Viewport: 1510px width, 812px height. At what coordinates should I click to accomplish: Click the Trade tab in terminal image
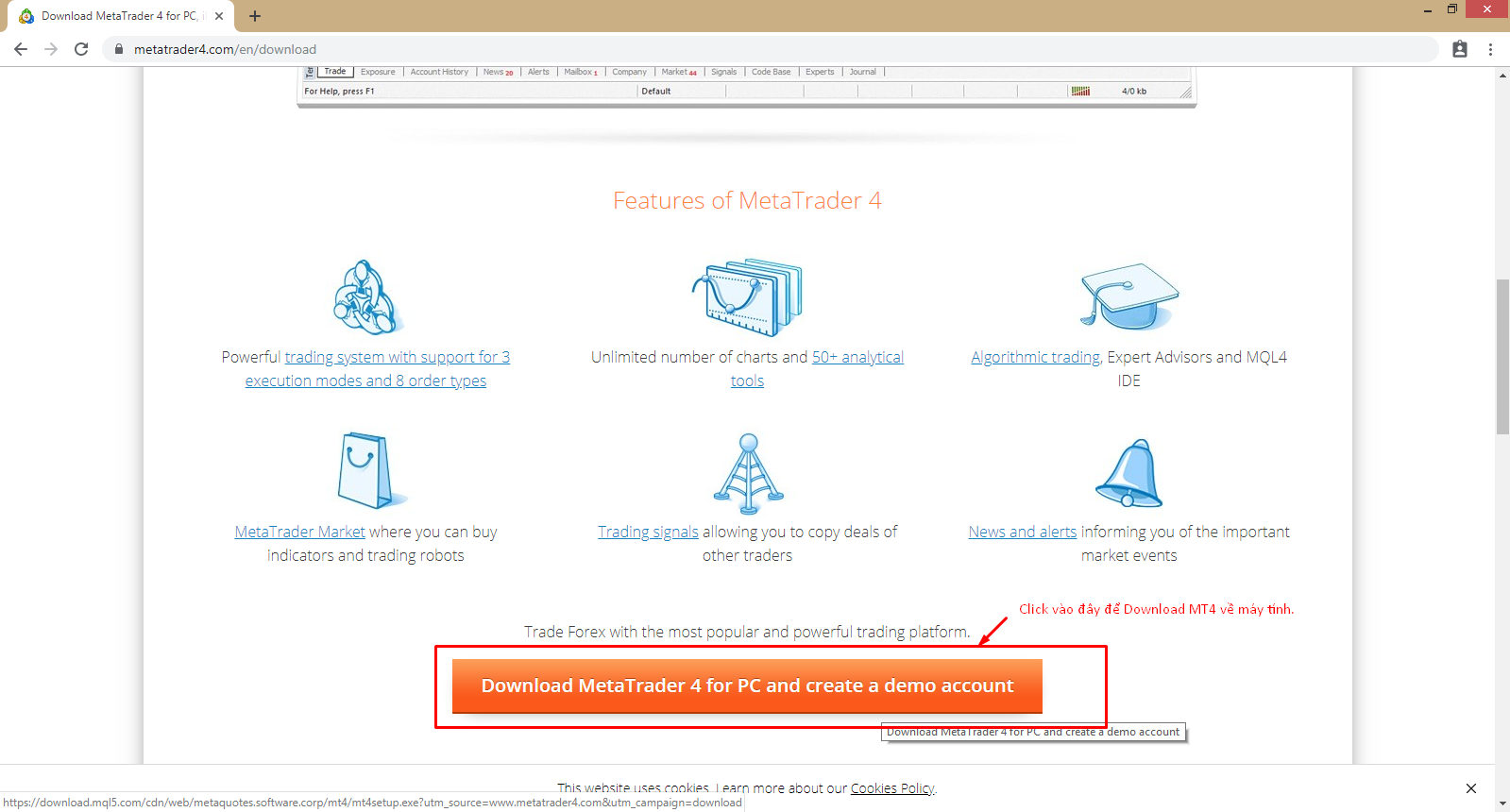click(335, 72)
